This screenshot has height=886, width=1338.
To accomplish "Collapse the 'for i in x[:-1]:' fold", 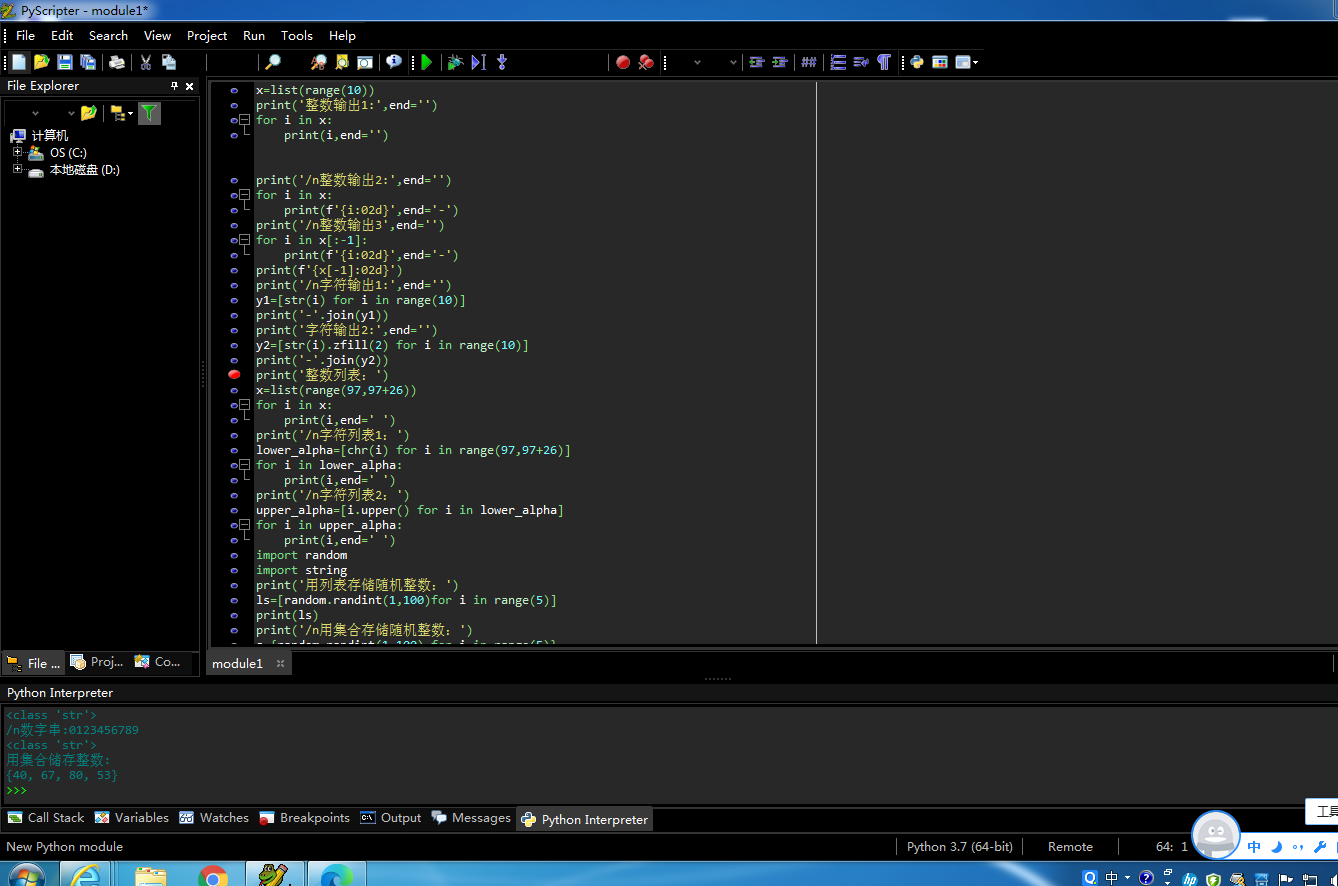I will pos(245,240).
